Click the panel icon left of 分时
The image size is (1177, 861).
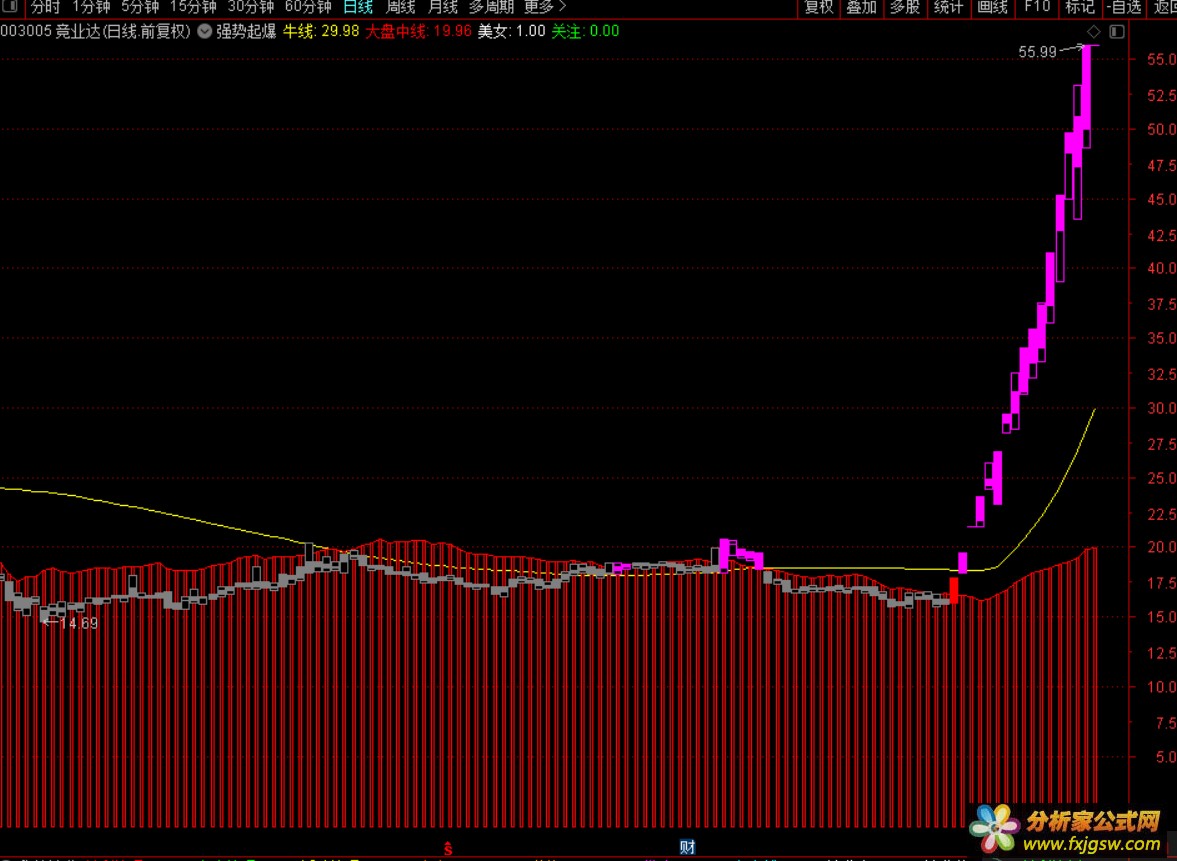11,7
